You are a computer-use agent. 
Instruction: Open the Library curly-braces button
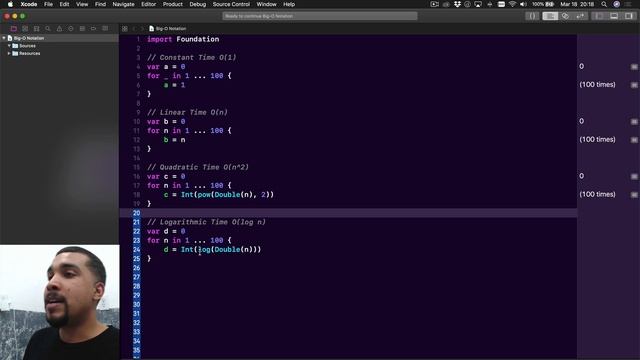(x=532, y=16)
